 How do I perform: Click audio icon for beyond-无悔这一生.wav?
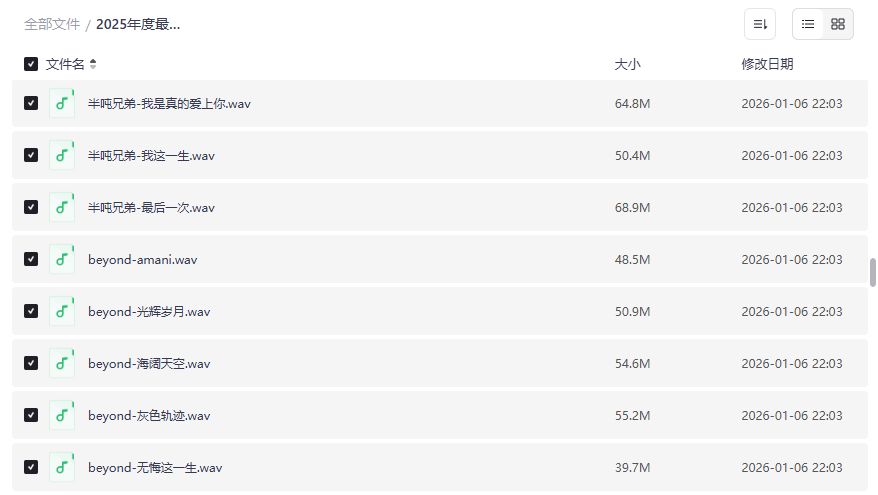point(62,467)
